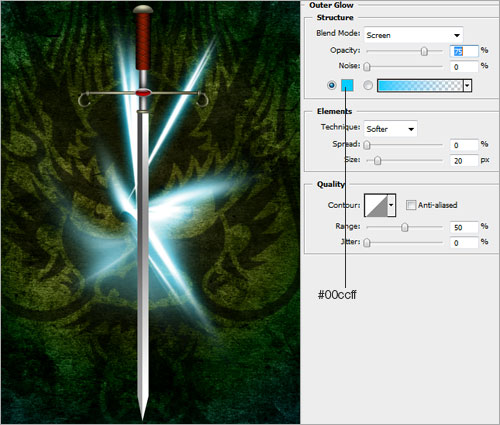The height and width of the screenshot is (425, 500).
Task: Click the Spread value field
Action: pos(464,145)
